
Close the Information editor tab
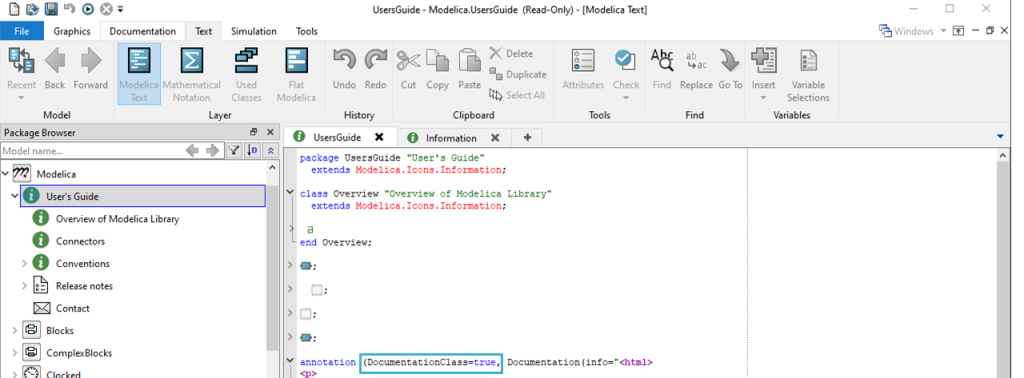click(495, 138)
